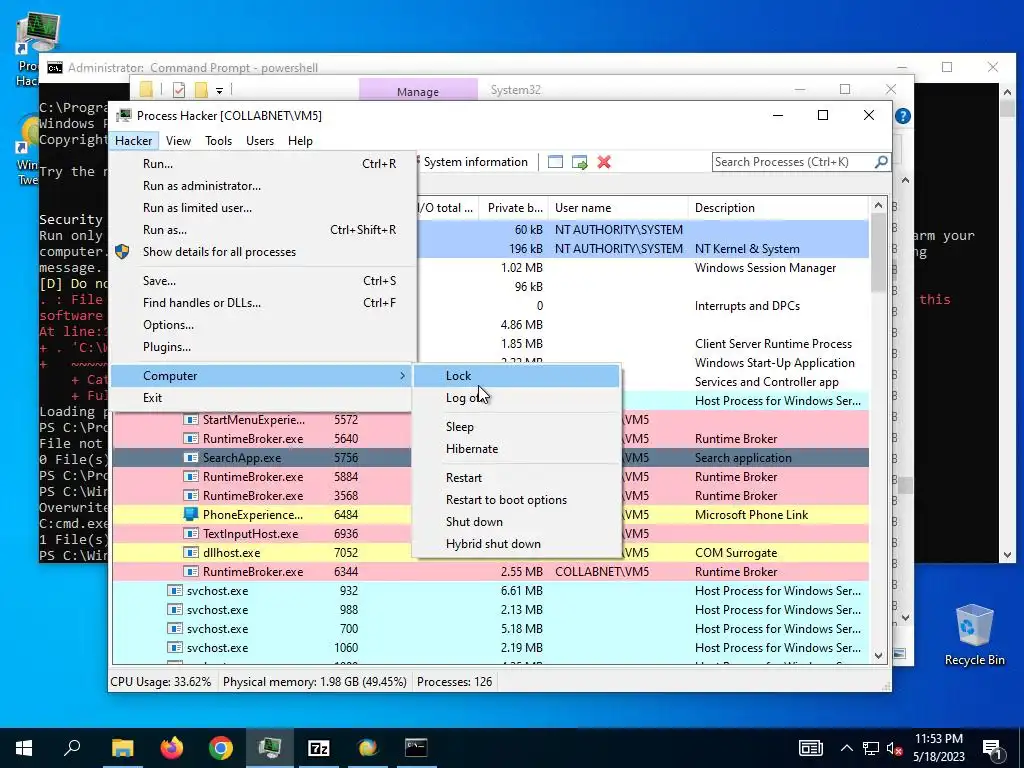The width and height of the screenshot is (1024, 768).
Task: Show hidden tray icons chevron
Action: click(846, 748)
